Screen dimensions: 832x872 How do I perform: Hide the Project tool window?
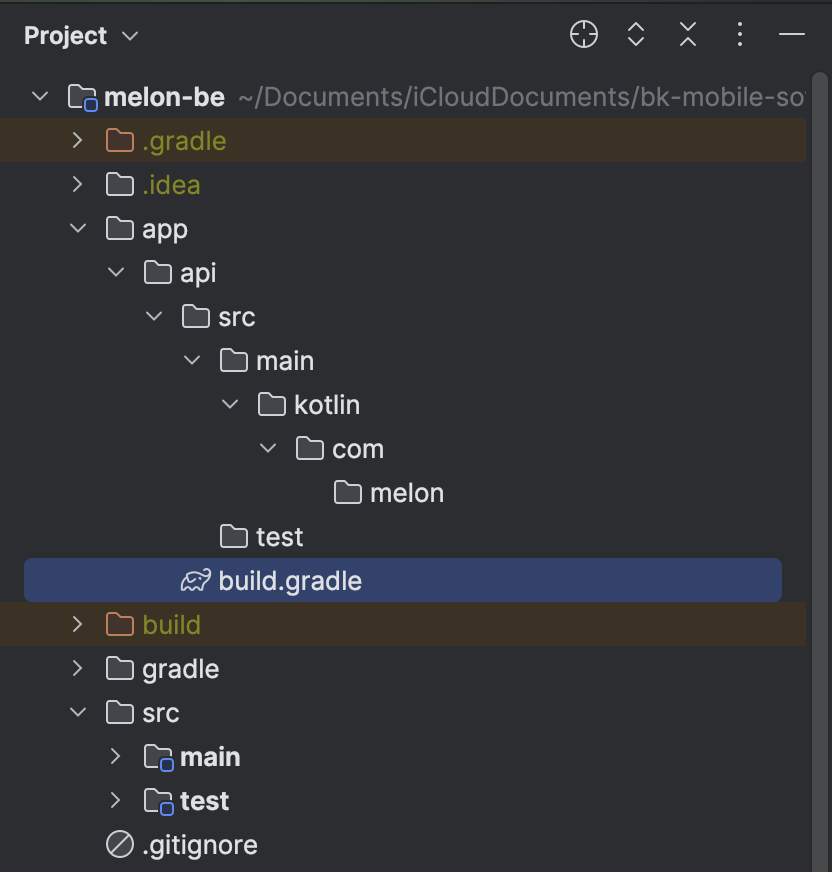tap(791, 34)
